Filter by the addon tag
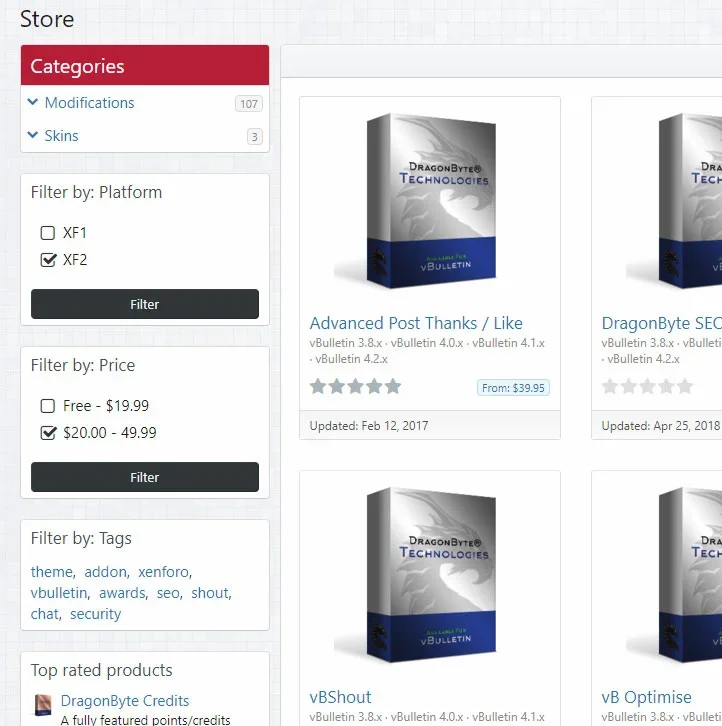This screenshot has height=726, width=722. click(x=105, y=572)
